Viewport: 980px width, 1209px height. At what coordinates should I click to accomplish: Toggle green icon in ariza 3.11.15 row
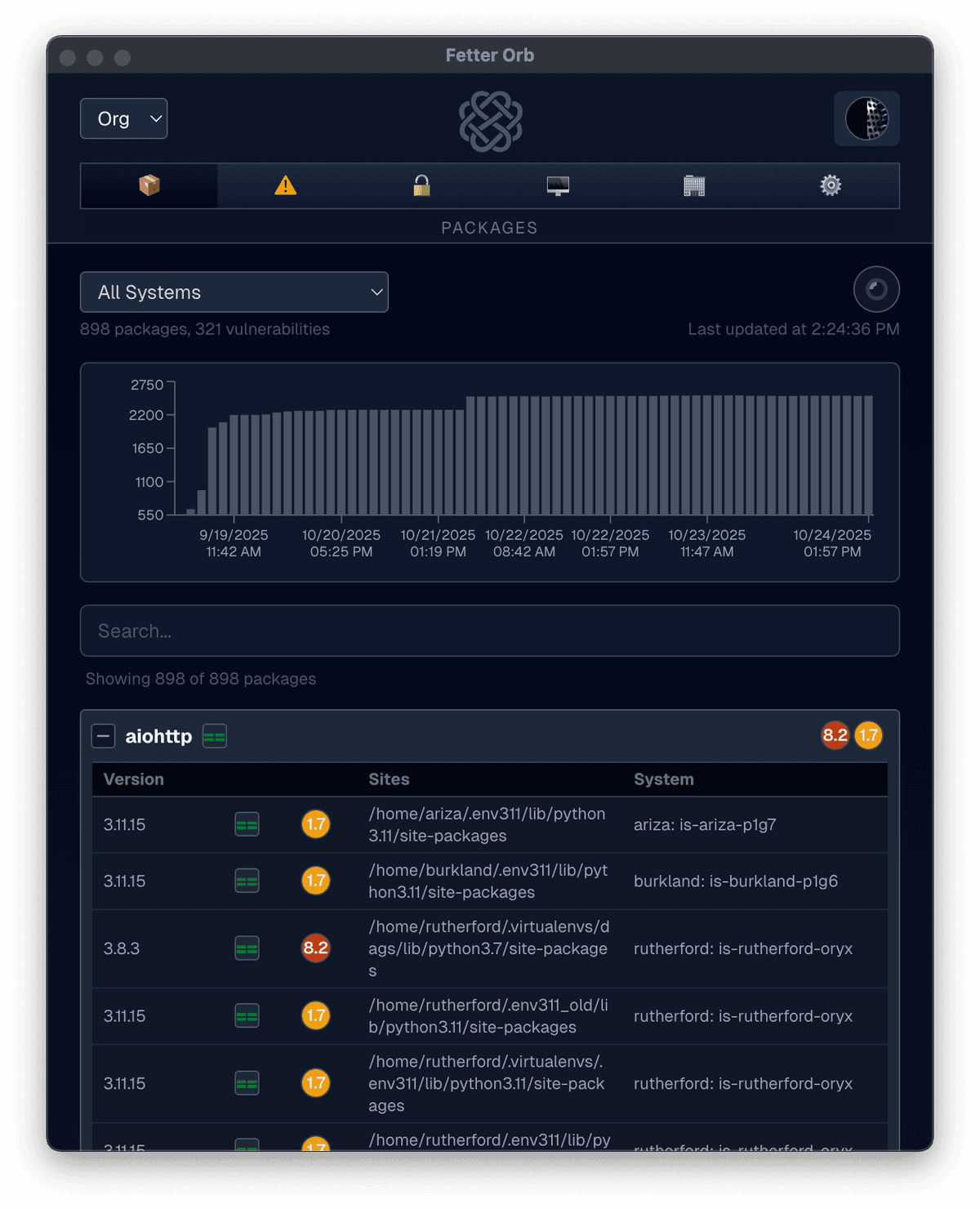click(x=247, y=824)
